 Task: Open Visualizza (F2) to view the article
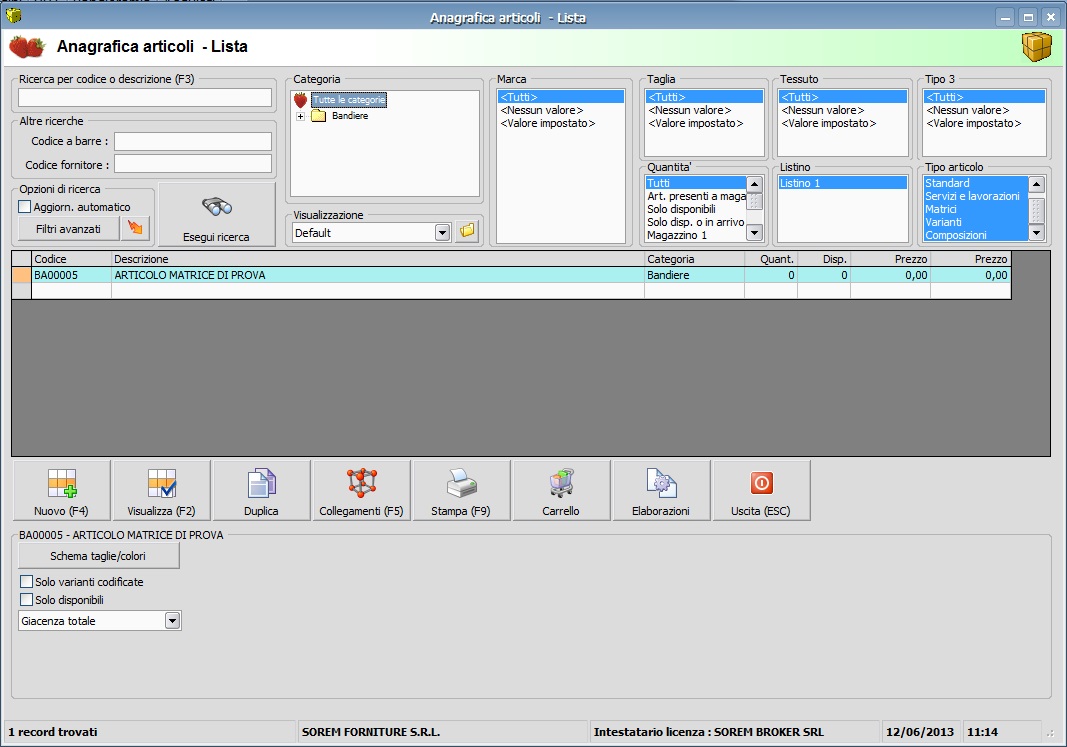161,491
